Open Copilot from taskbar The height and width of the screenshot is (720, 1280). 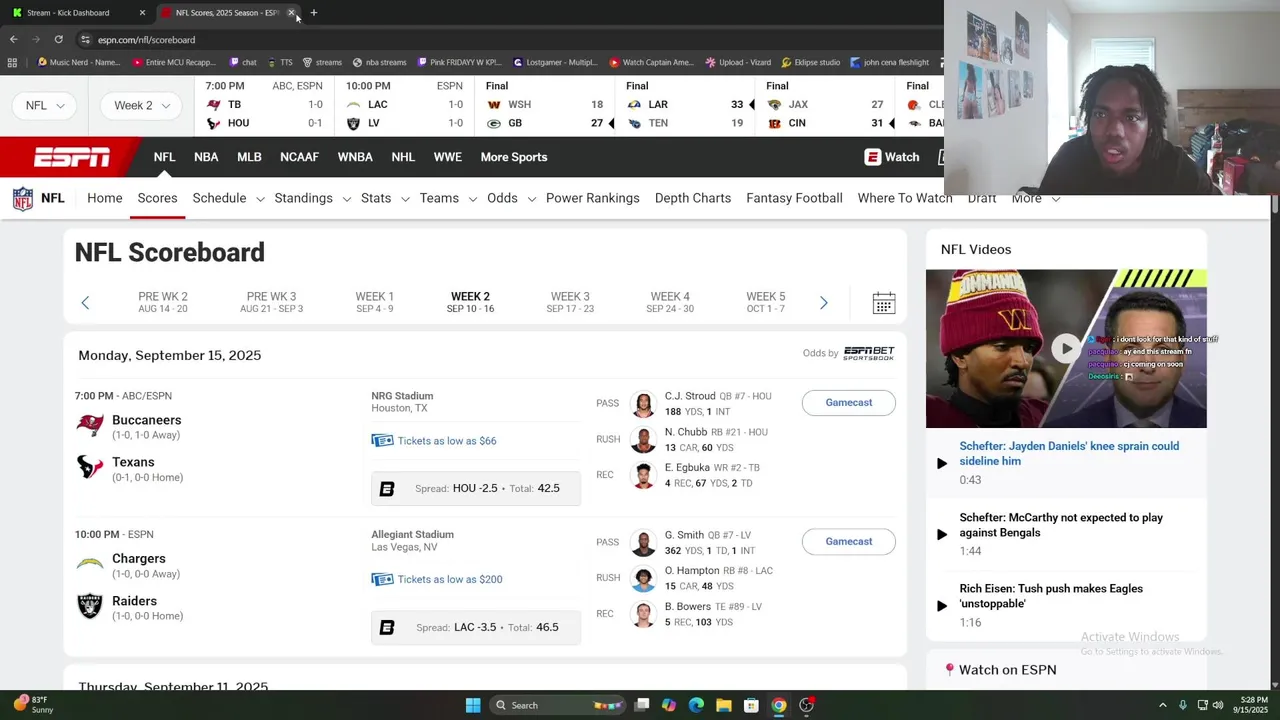669,705
